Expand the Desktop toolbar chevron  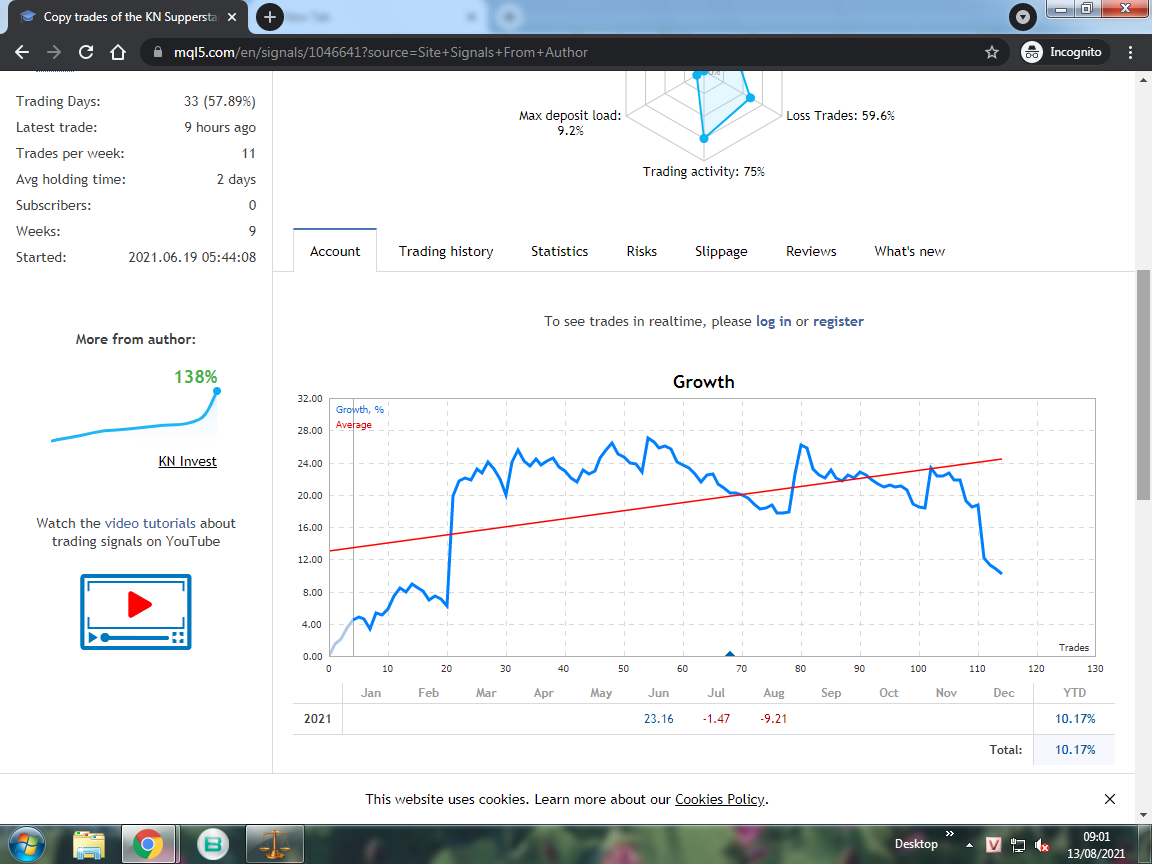[949, 834]
